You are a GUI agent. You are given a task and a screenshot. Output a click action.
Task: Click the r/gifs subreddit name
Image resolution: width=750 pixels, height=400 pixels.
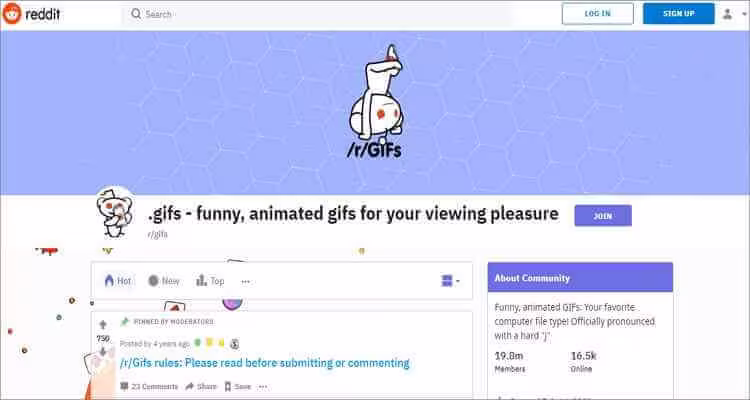(x=157, y=234)
